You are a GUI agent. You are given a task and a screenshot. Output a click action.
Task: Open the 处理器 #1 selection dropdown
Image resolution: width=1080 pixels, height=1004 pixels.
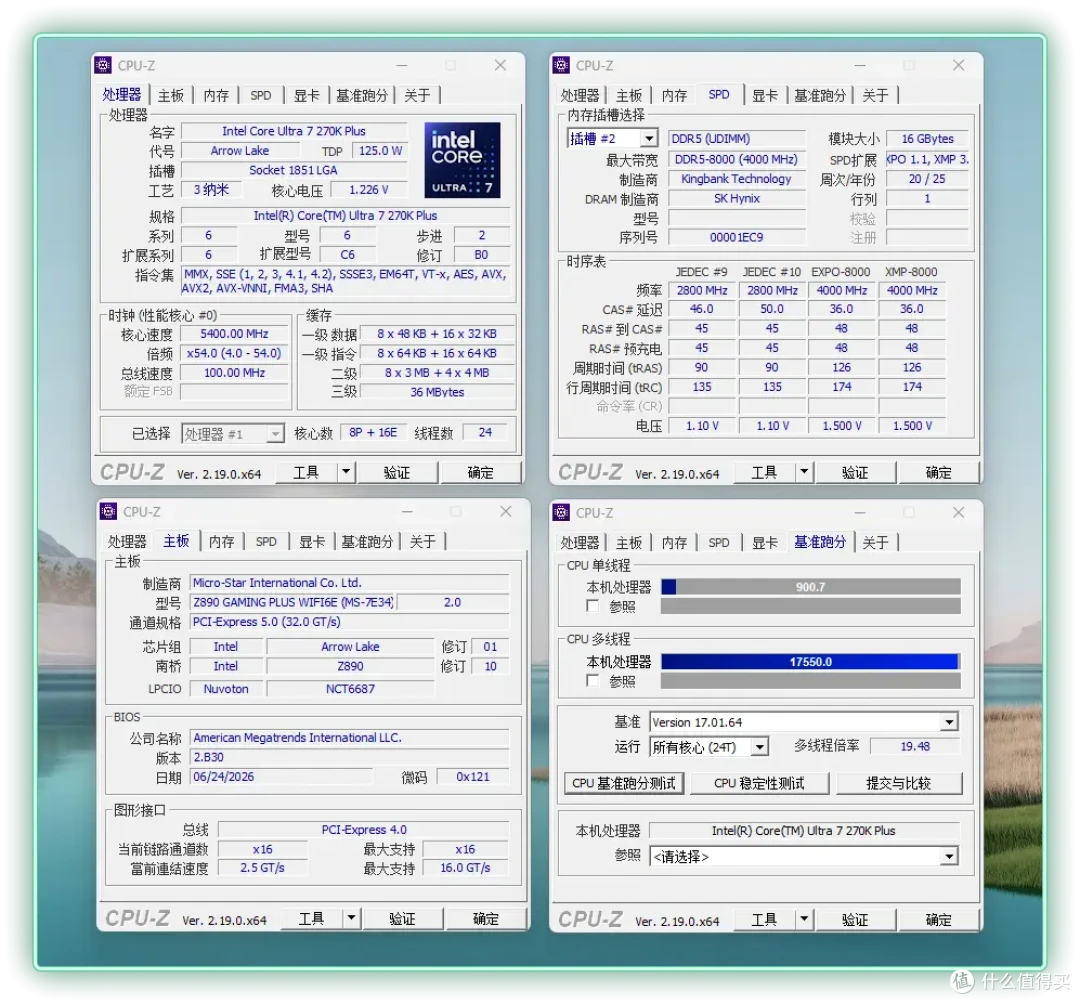pyautogui.click(x=275, y=434)
